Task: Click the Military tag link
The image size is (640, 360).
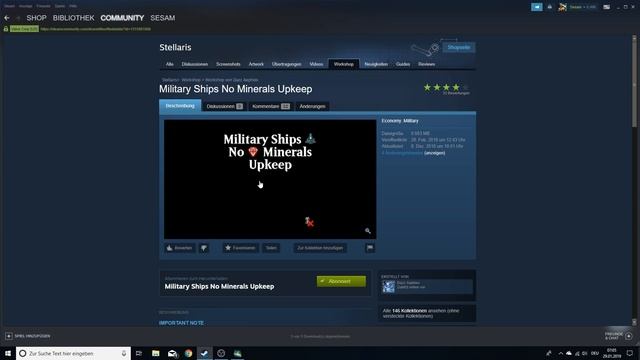Action: [411, 121]
